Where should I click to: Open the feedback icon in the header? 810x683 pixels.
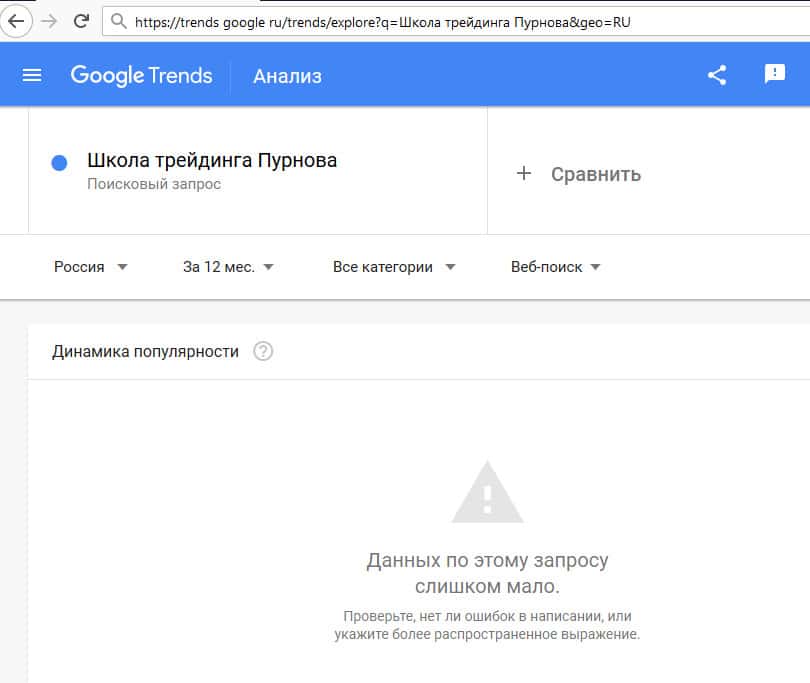pos(775,74)
